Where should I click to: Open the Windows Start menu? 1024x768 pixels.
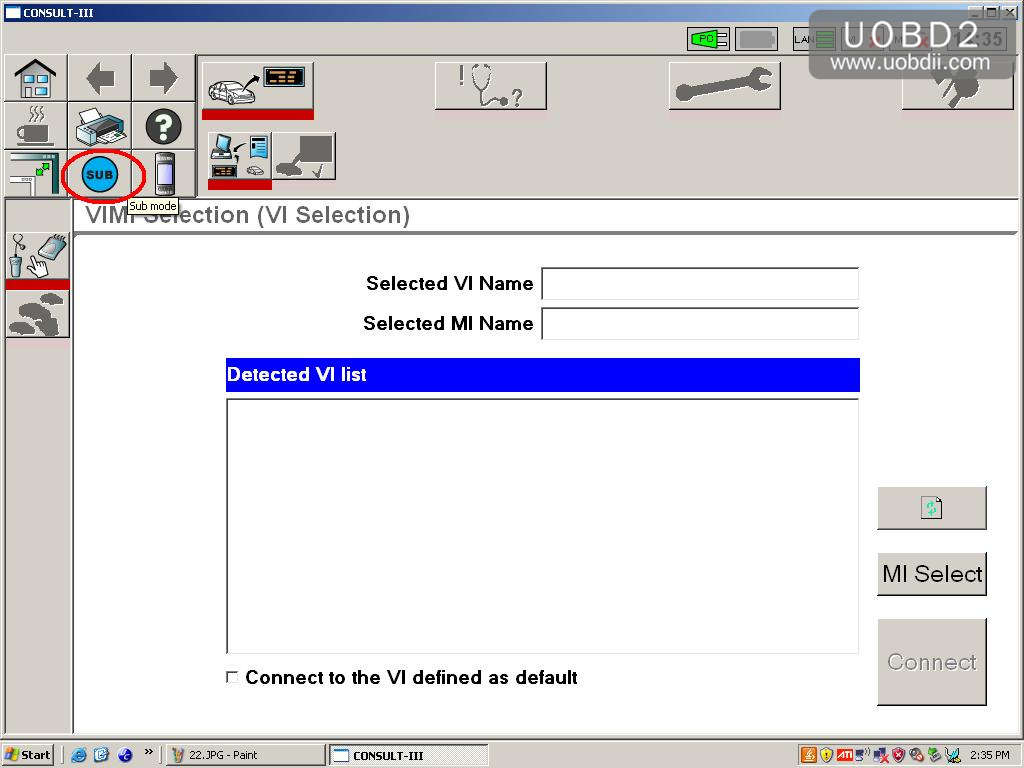[x=28, y=755]
